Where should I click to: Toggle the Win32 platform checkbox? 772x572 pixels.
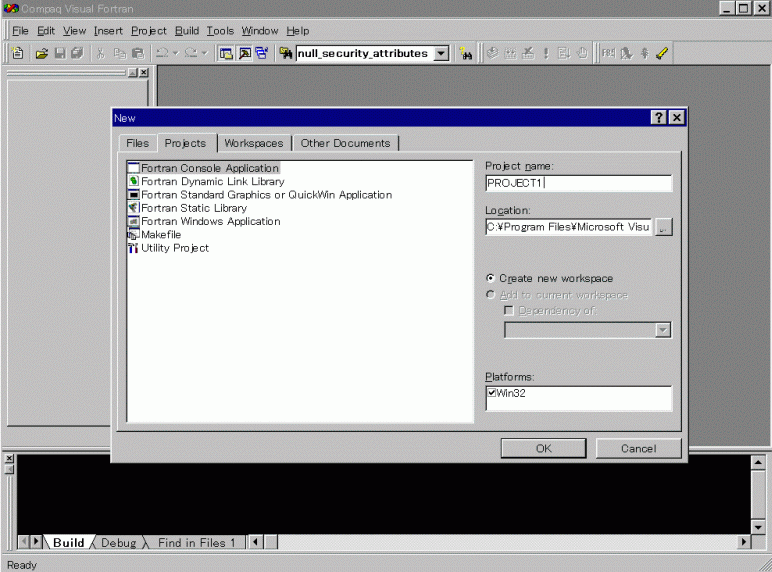pyautogui.click(x=491, y=392)
